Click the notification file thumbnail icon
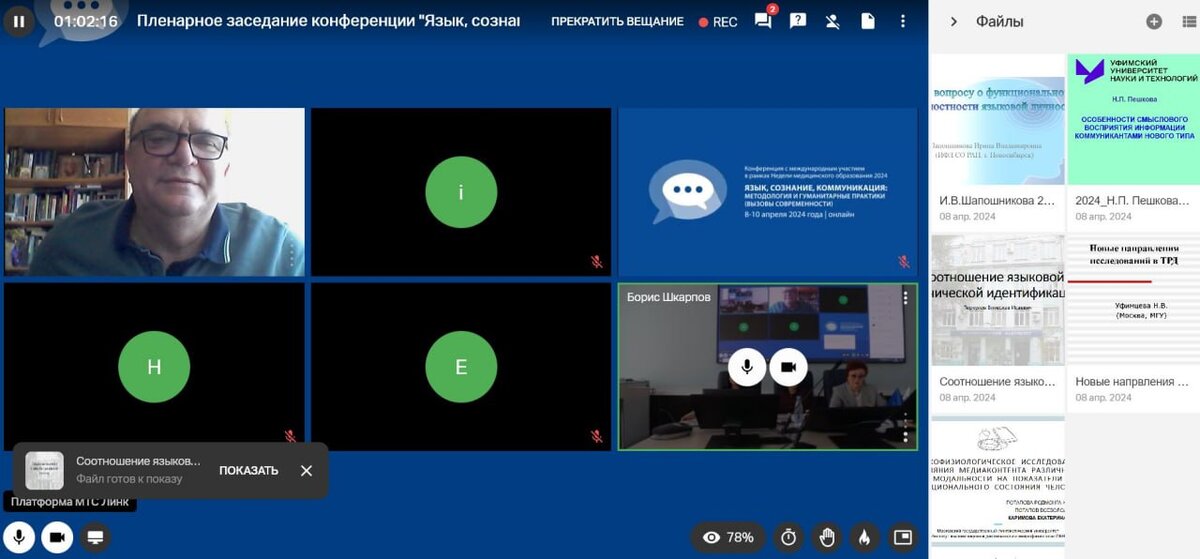1200x559 pixels. click(x=44, y=470)
